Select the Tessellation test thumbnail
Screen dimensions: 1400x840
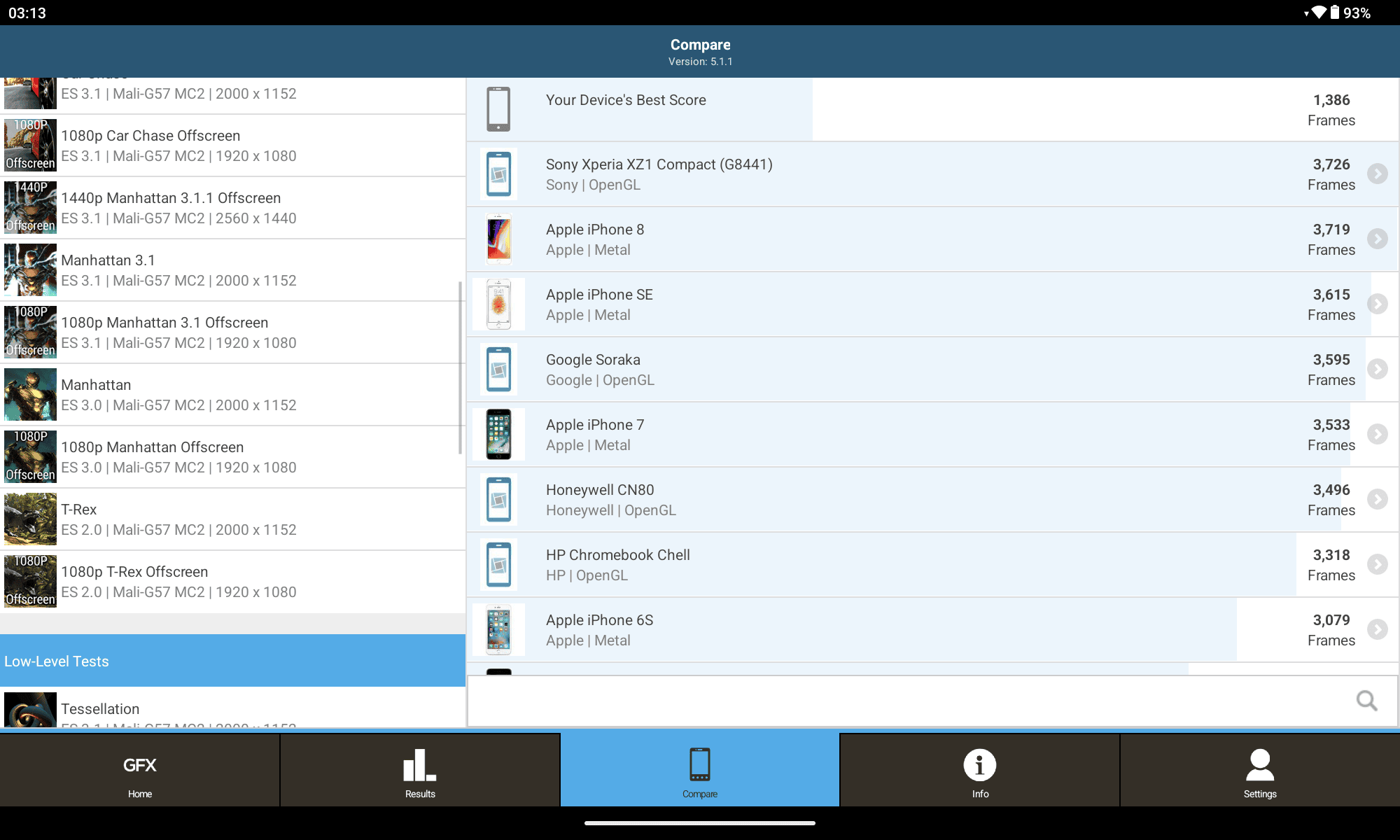30,710
